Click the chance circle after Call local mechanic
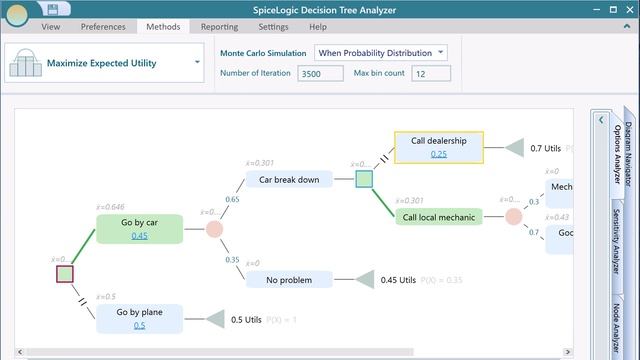The image size is (640, 360). click(x=513, y=217)
